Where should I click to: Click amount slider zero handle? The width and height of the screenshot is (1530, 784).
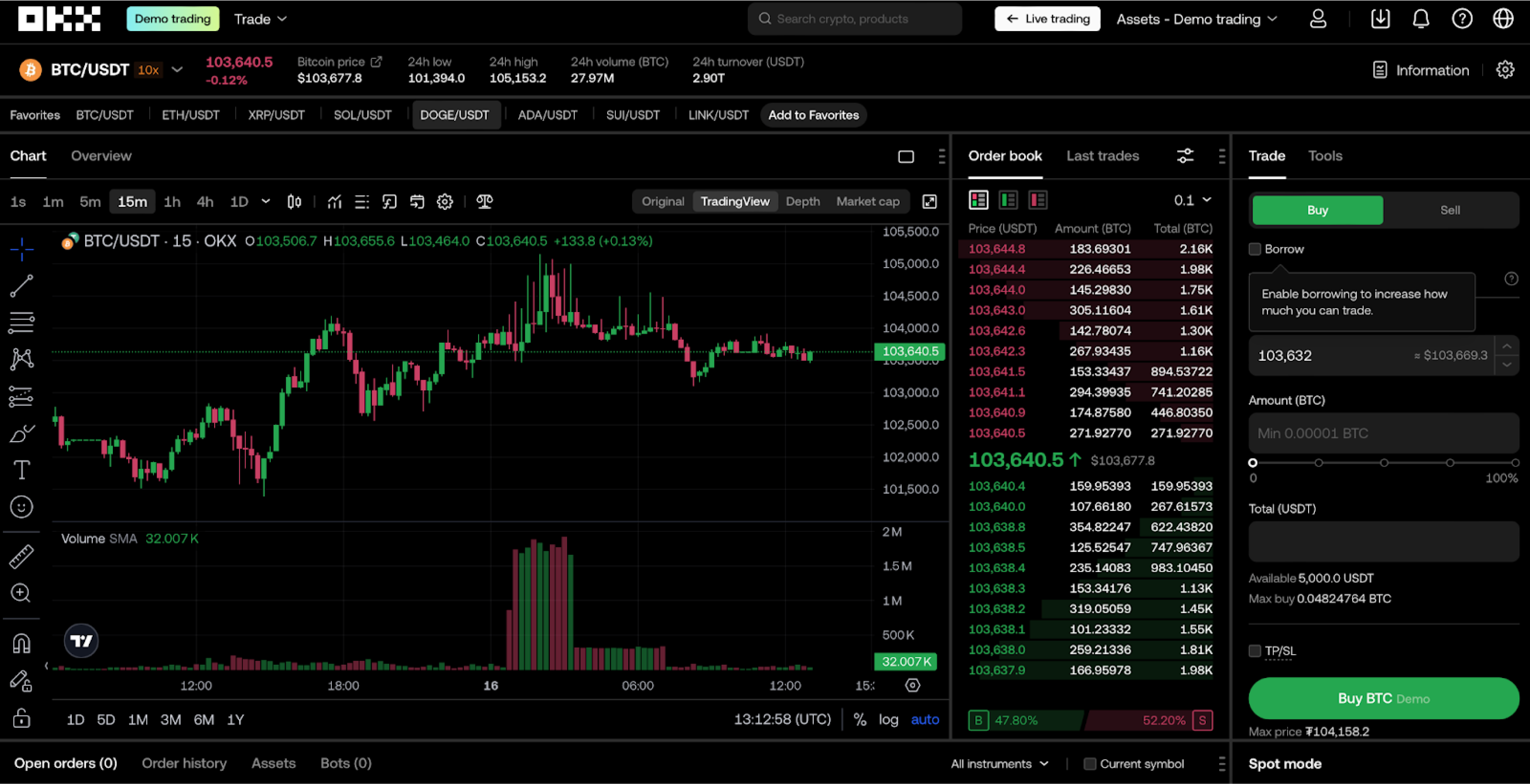(1253, 463)
